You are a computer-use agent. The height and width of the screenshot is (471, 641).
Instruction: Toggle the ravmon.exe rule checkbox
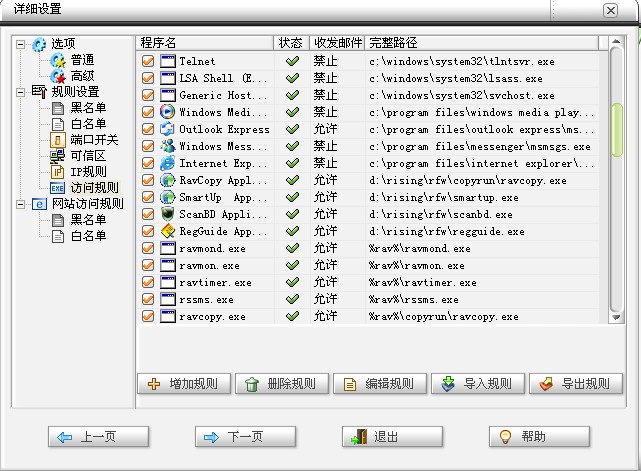coord(148,265)
